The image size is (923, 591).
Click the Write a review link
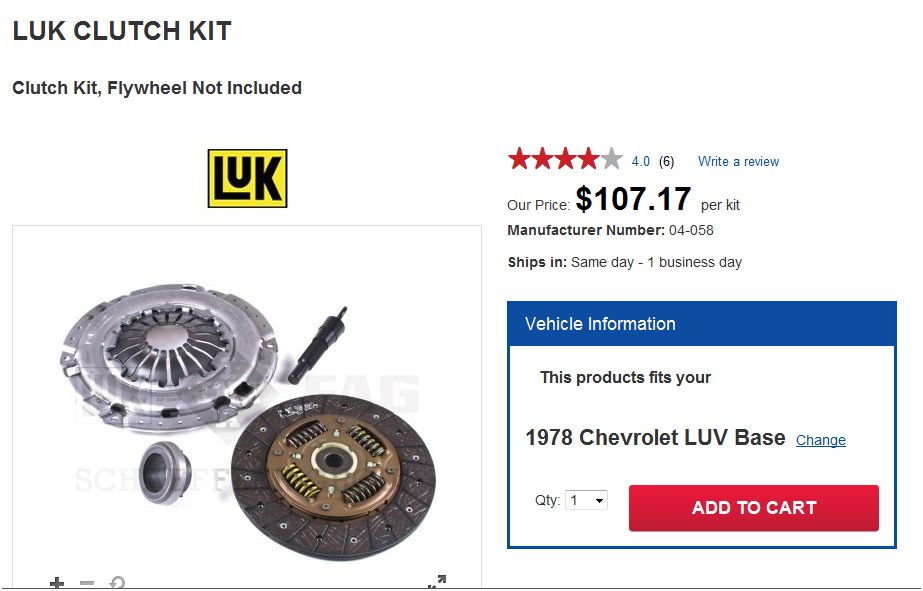[x=738, y=161]
